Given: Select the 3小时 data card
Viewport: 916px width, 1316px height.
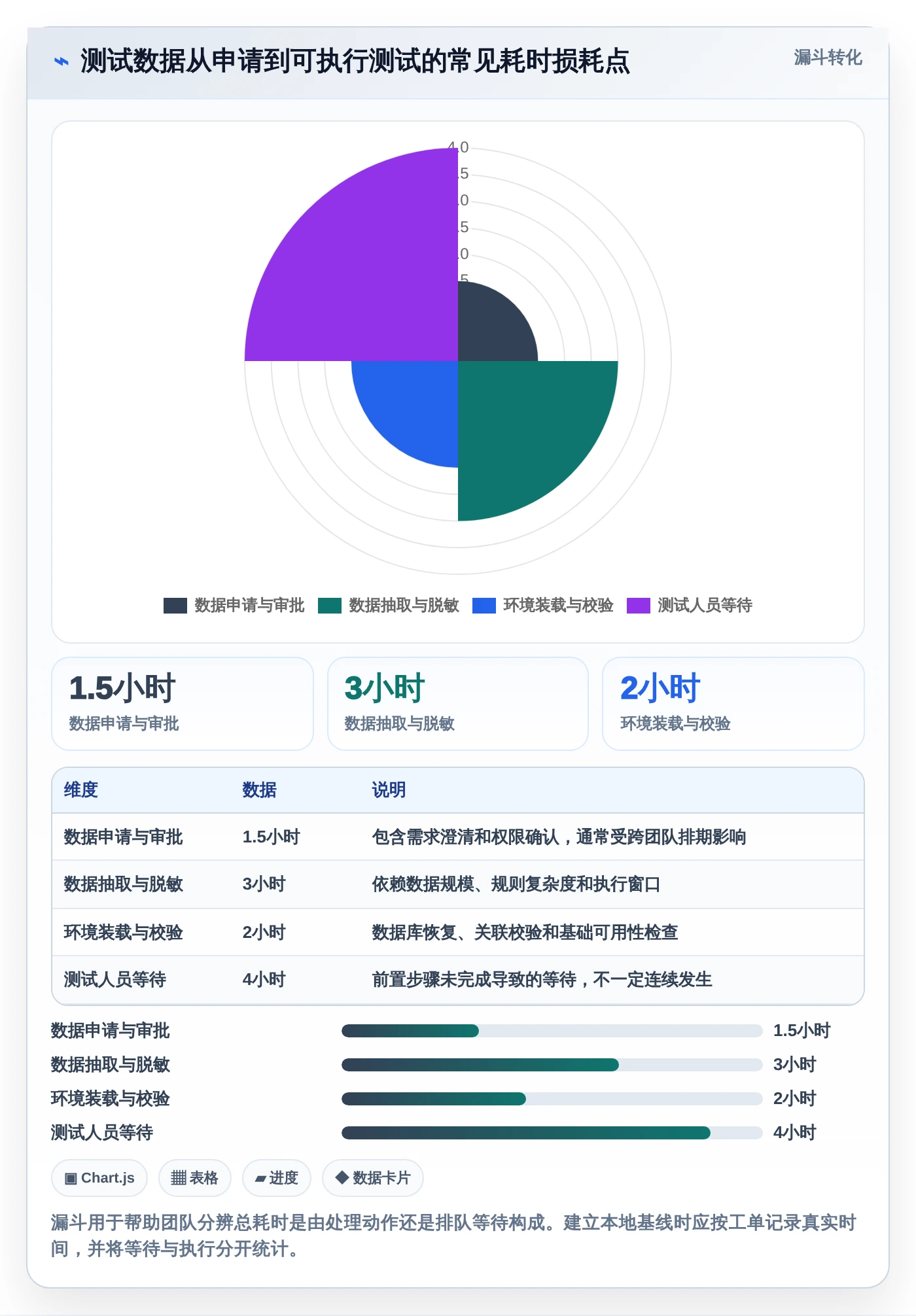Looking at the screenshot, I should 458,704.
